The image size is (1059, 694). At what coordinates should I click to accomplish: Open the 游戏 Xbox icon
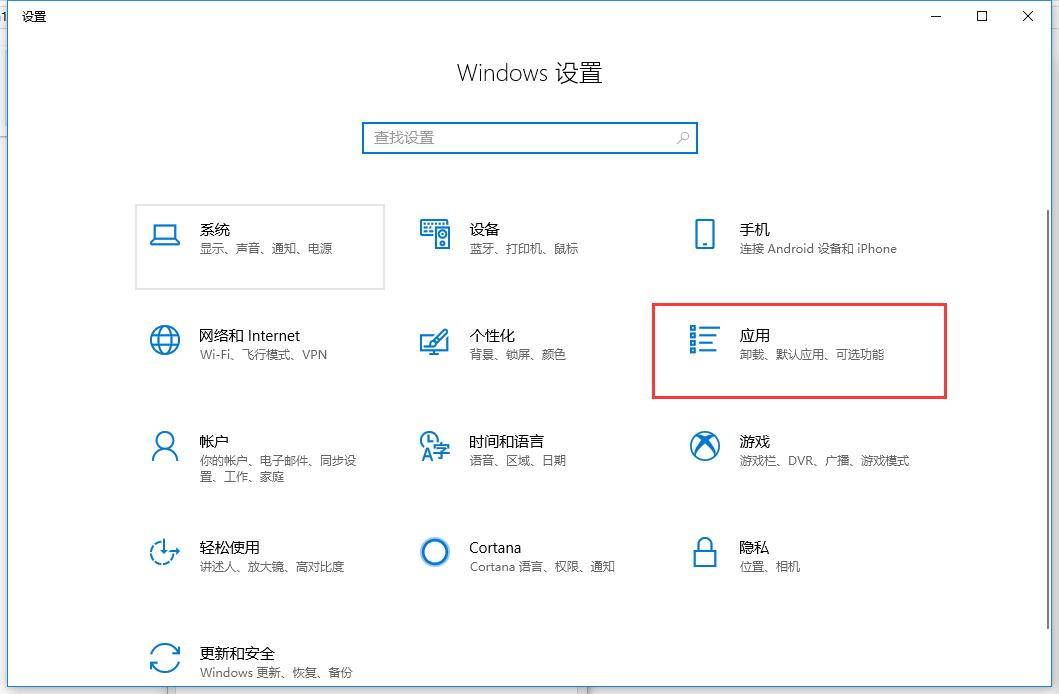[704, 446]
